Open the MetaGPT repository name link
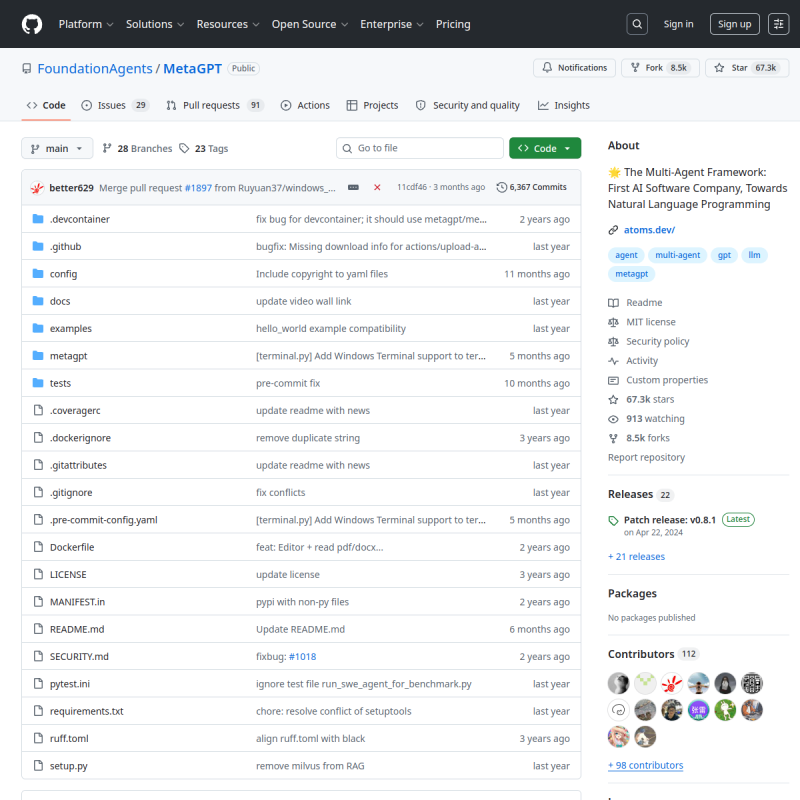Viewport: 800px width, 800px height. pyautogui.click(x=192, y=68)
